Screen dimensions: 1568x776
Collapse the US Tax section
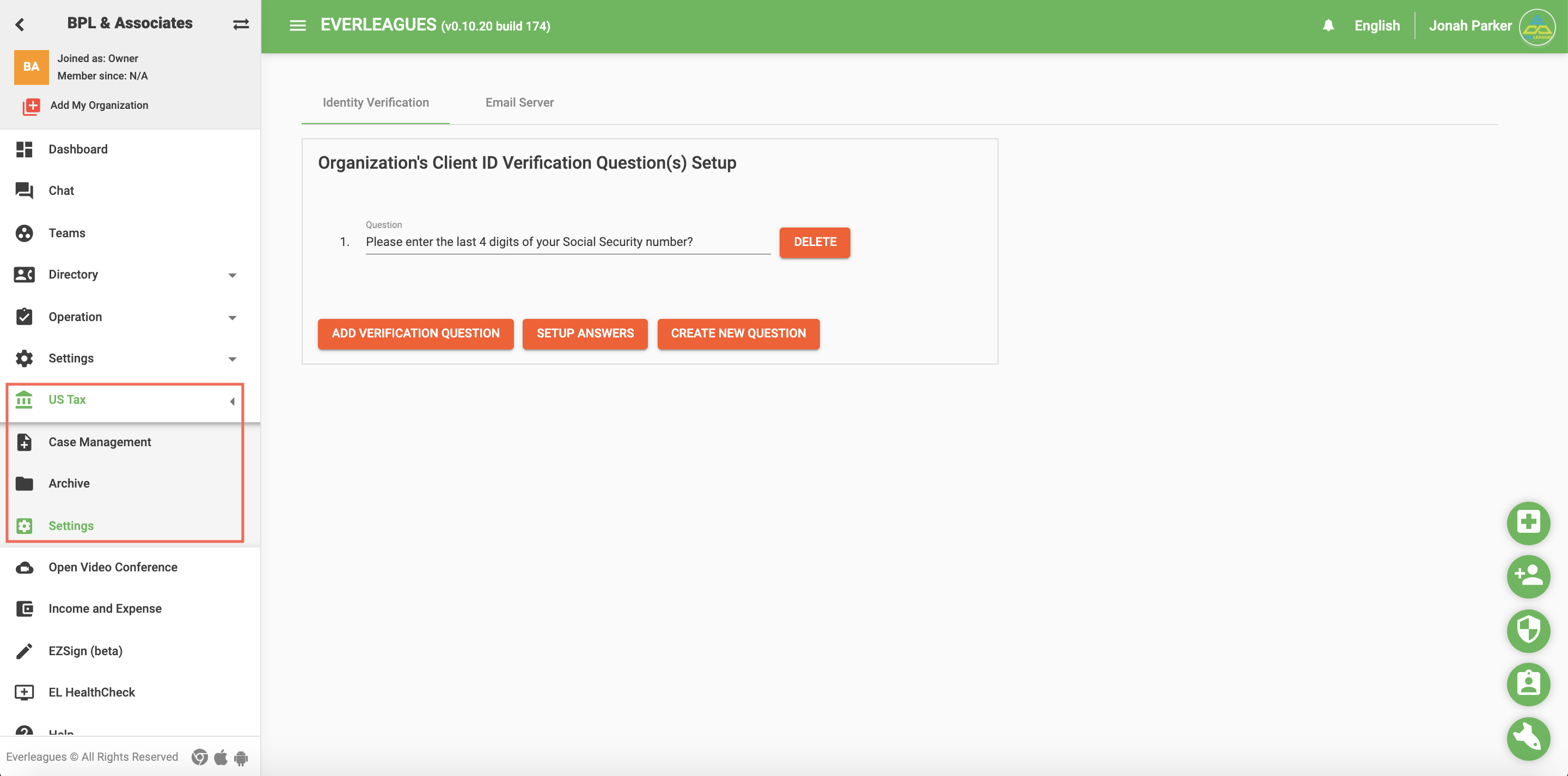pos(232,401)
